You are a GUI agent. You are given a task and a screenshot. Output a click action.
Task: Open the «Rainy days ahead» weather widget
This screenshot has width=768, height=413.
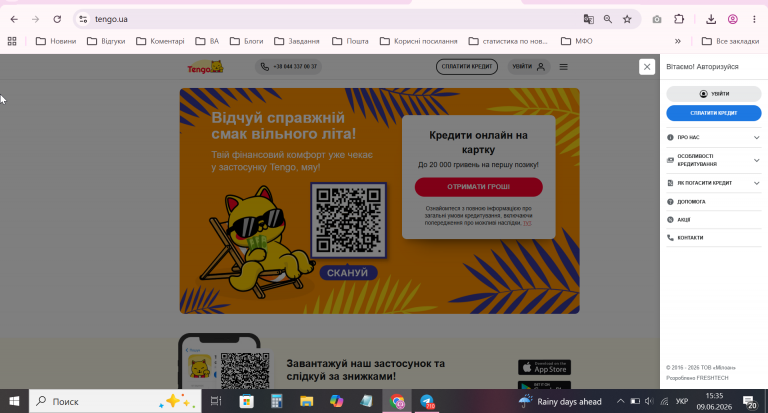[x=560, y=401]
